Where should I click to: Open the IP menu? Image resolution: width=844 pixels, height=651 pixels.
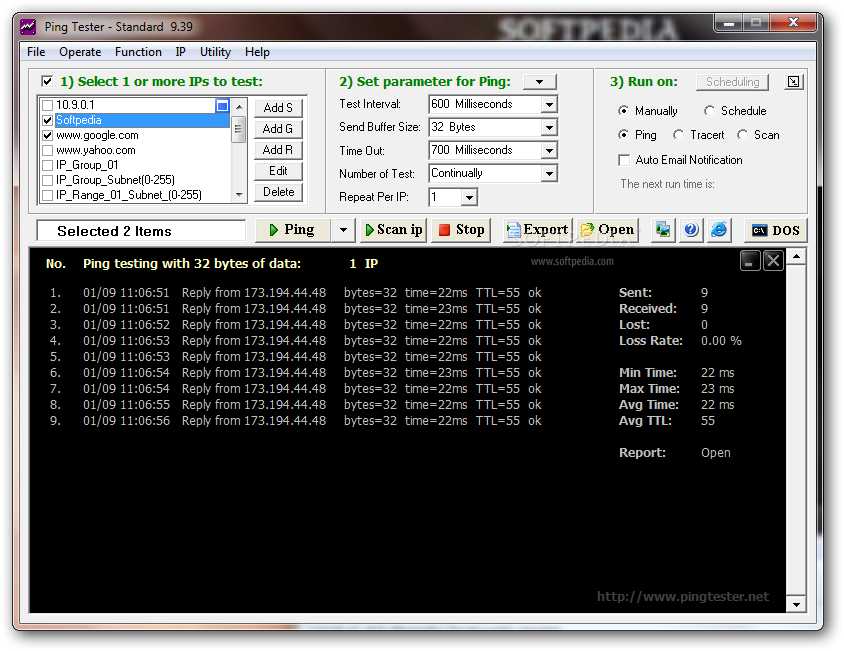[x=180, y=52]
